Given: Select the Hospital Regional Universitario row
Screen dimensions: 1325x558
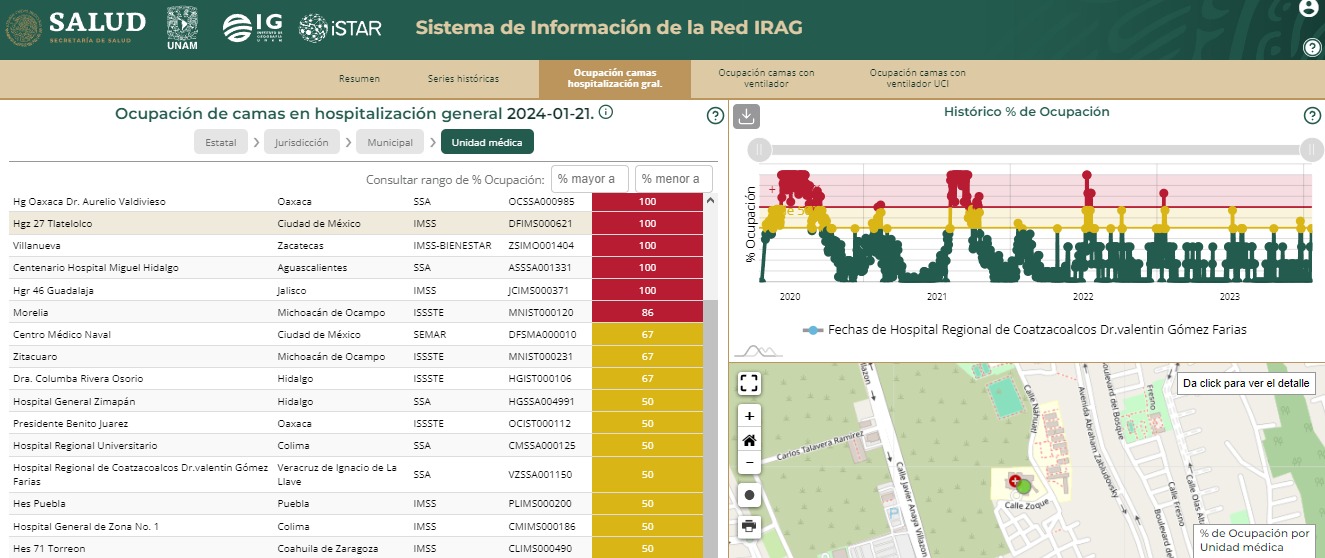Looking at the screenshot, I should (357, 445).
